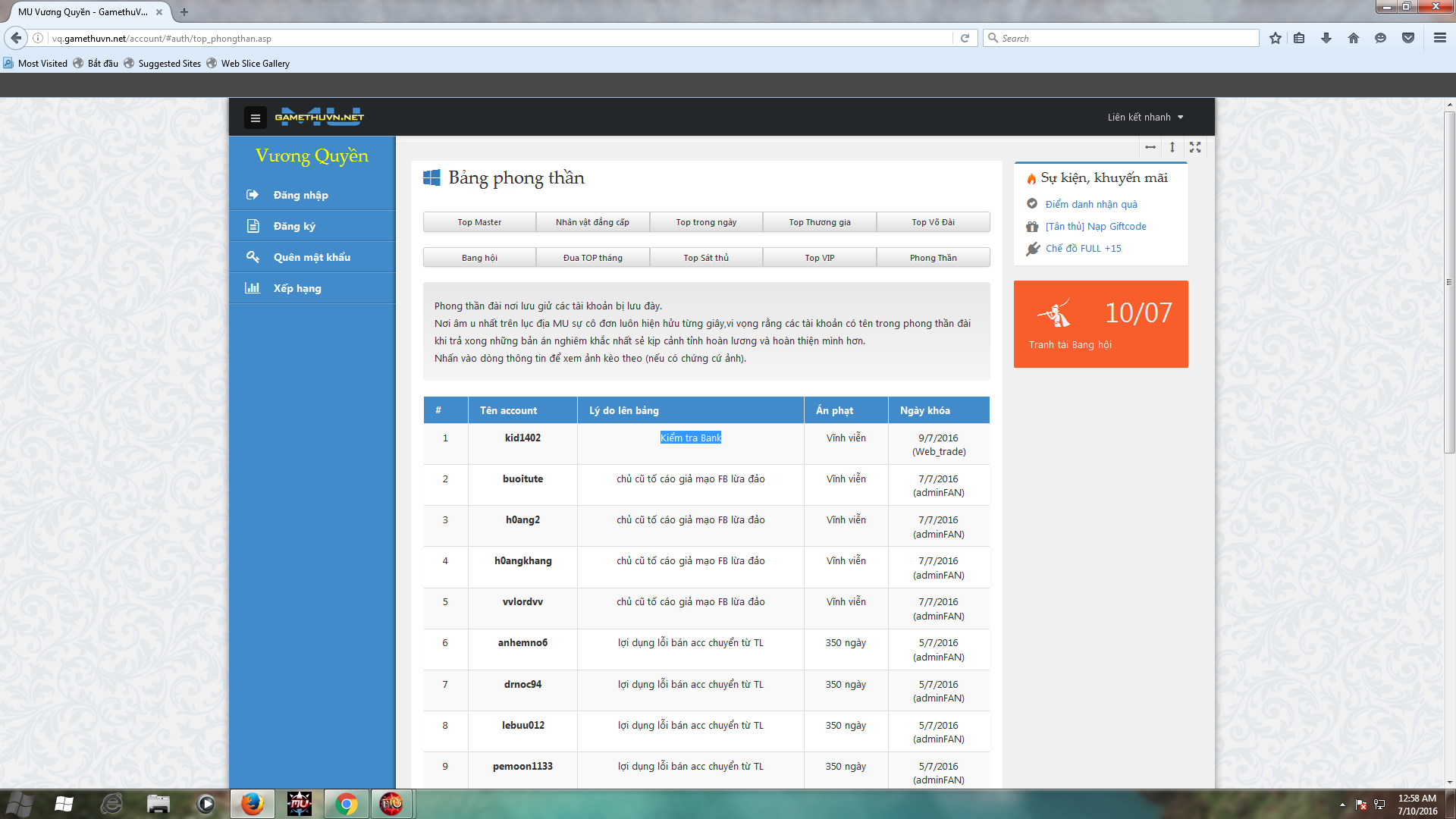The image size is (1456, 819).
Task: Click Điểm danh nhận quà link
Action: pyautogui.click(x=1091, y=204)
